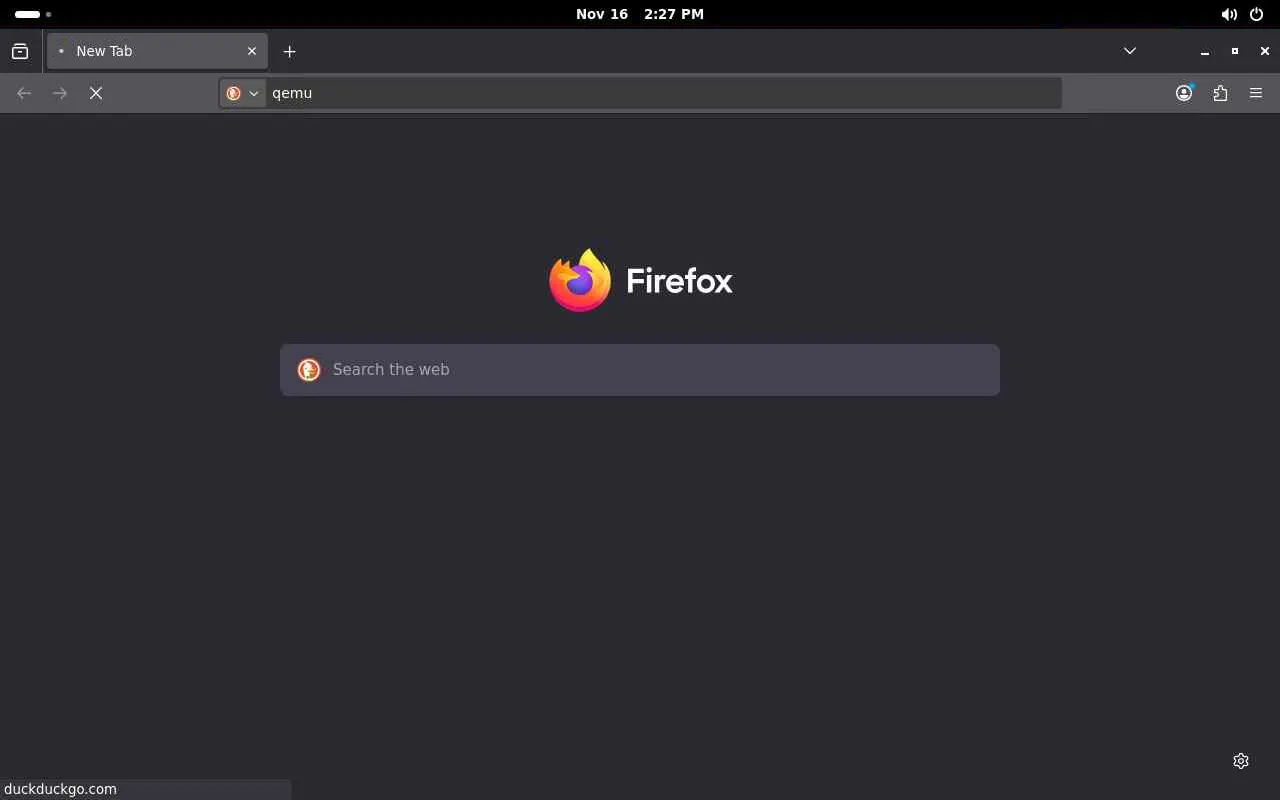Open the system volume indicator
The height and width of the screenshot is (800, 1280).
[1229, 14]
